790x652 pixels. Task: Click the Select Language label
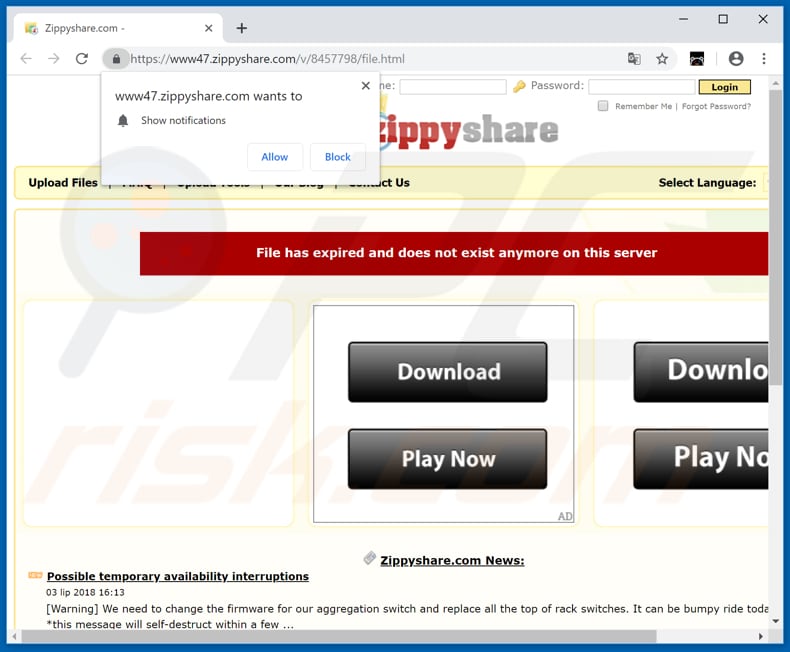tap(707, 182)
